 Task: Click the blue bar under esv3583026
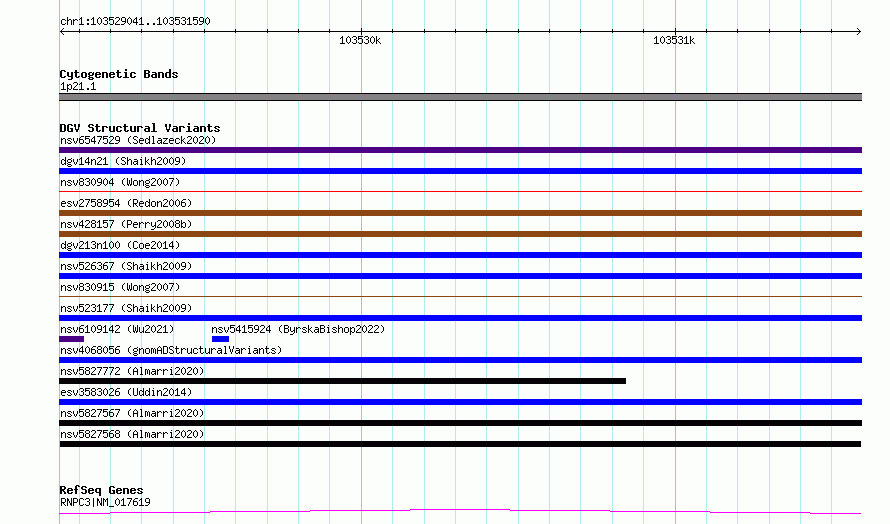460,402
